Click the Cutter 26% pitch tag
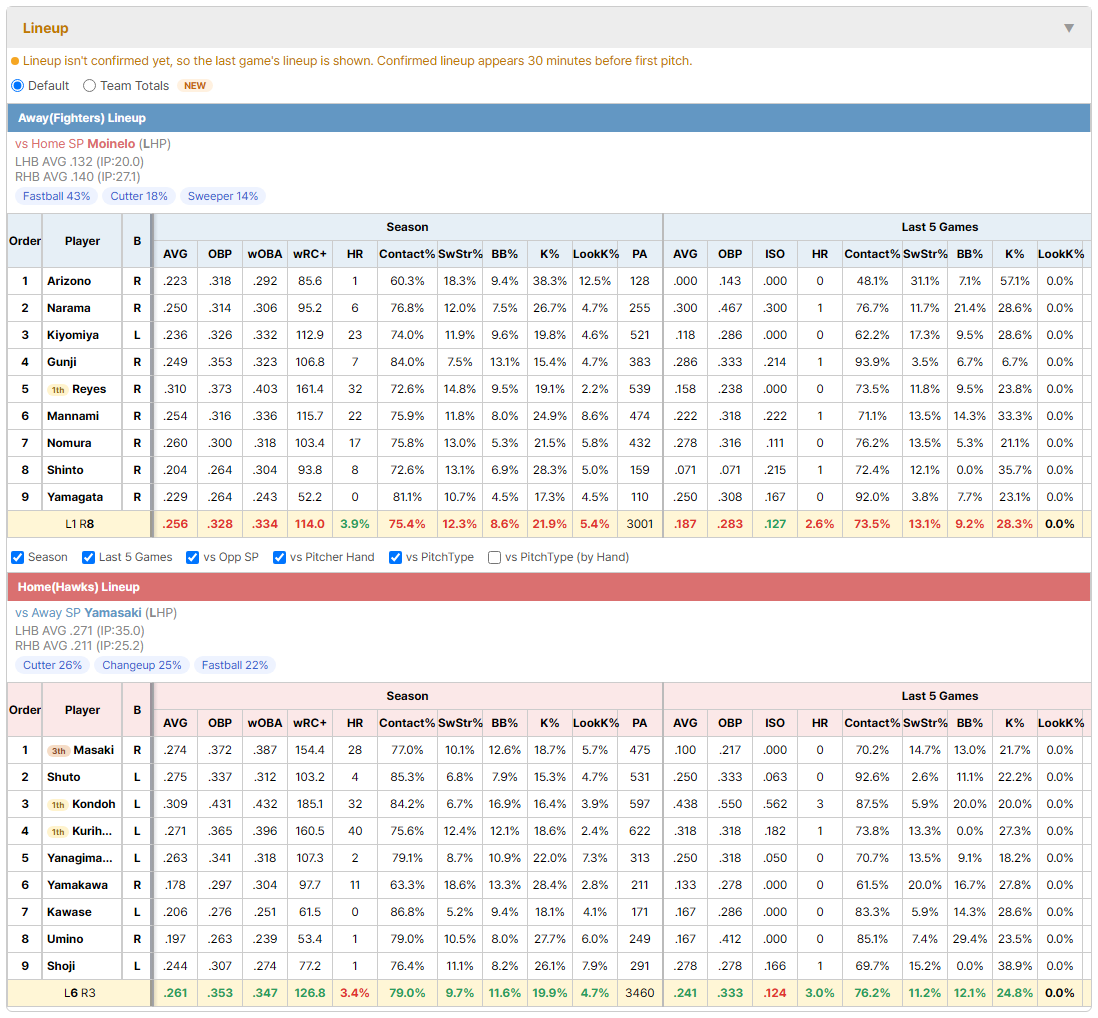This screenshot has height=1018, width=1098. pyautogui.click(x=53, y=665)
